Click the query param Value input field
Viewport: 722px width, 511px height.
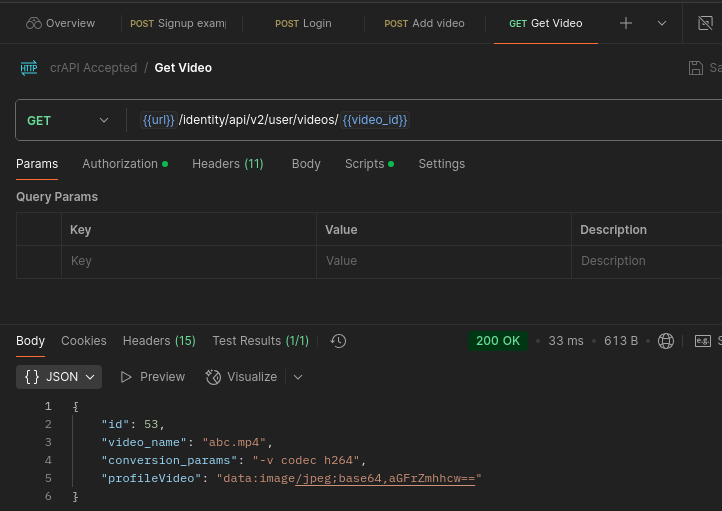pos(444,261)
